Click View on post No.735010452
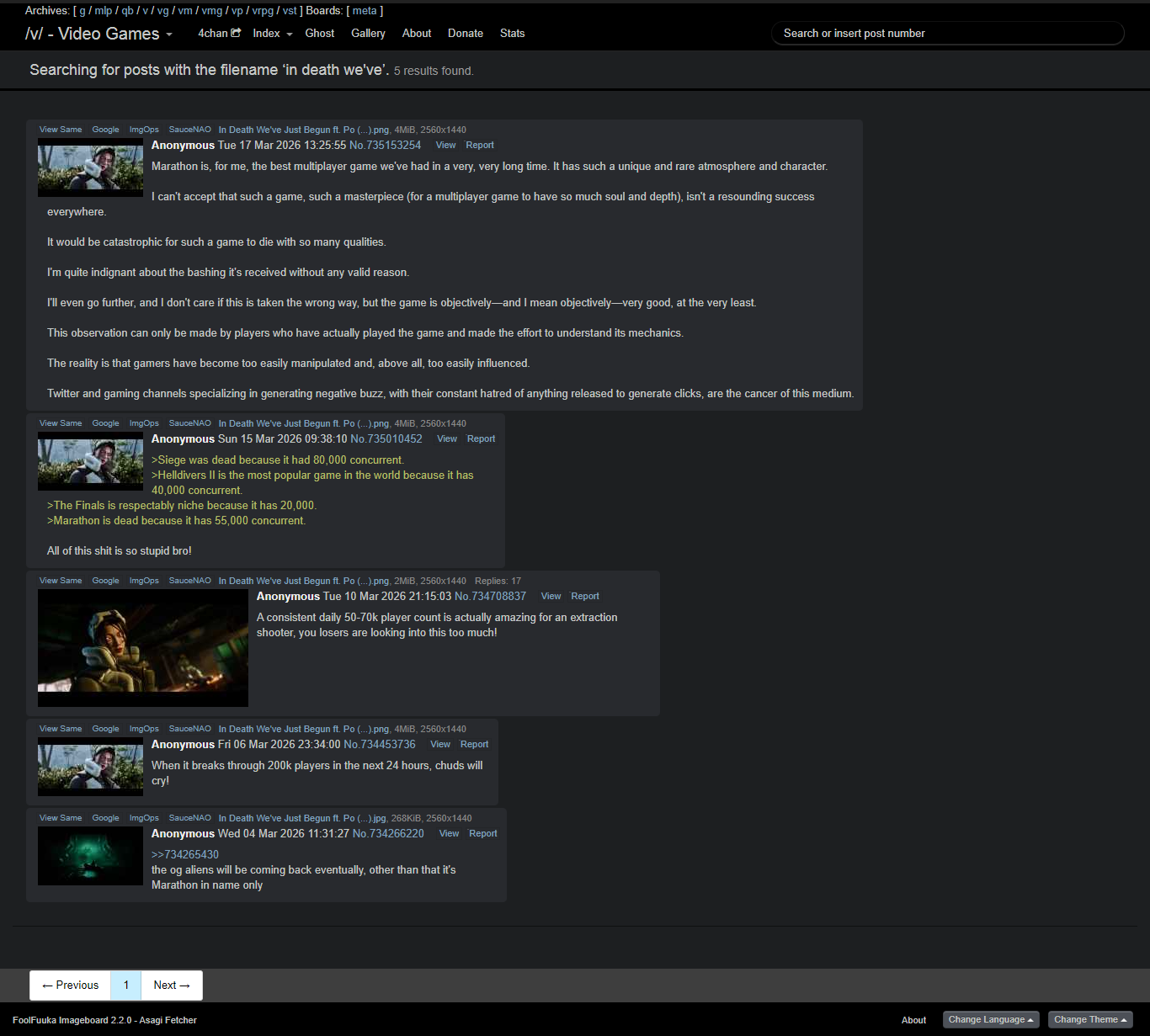1150x1036 pixels. 447,439
